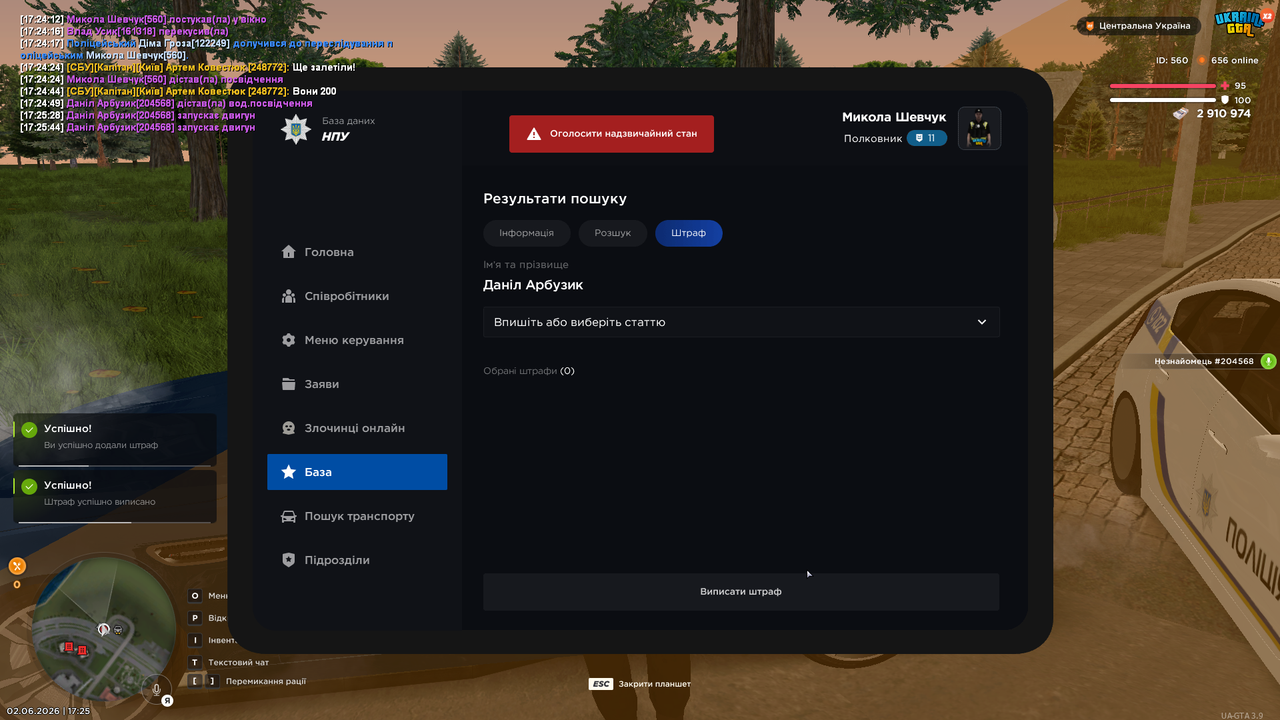The image size is (1280, 720).
Task: Click the Ukraine GTA logo
Action: pyautogui.click(x=1241, y=23)
